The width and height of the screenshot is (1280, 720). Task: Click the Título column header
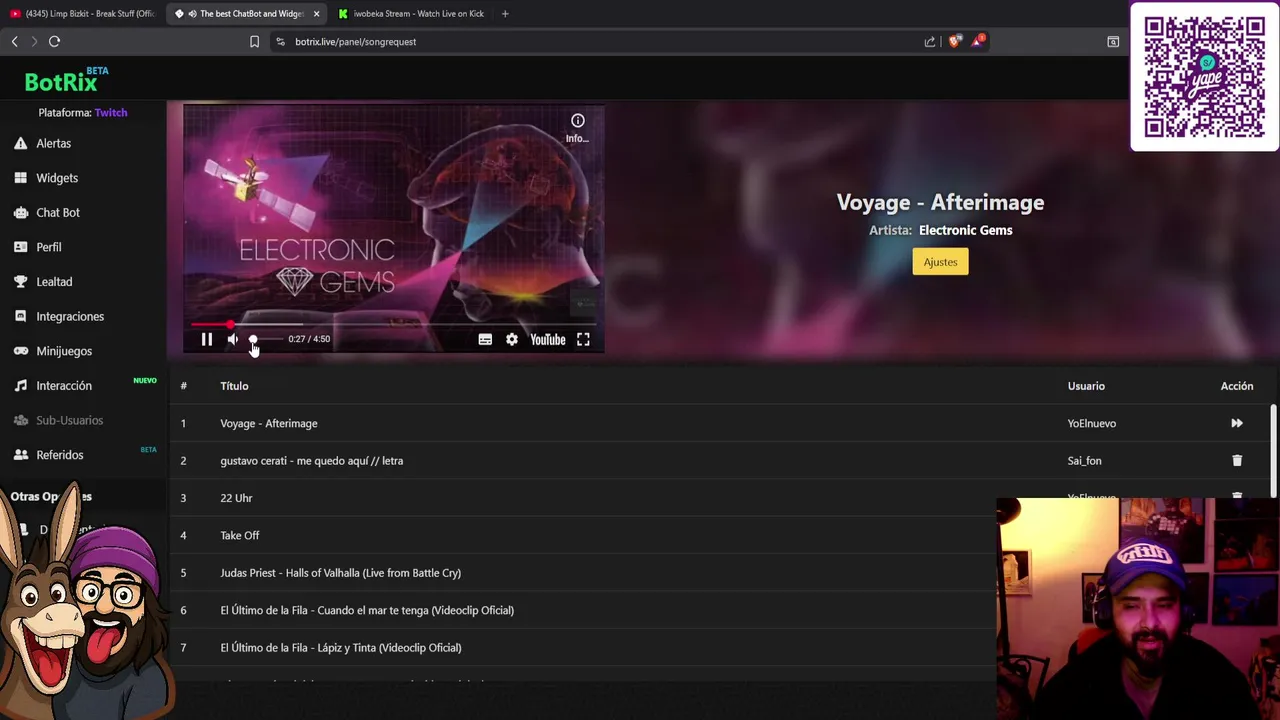pos(234,386)
